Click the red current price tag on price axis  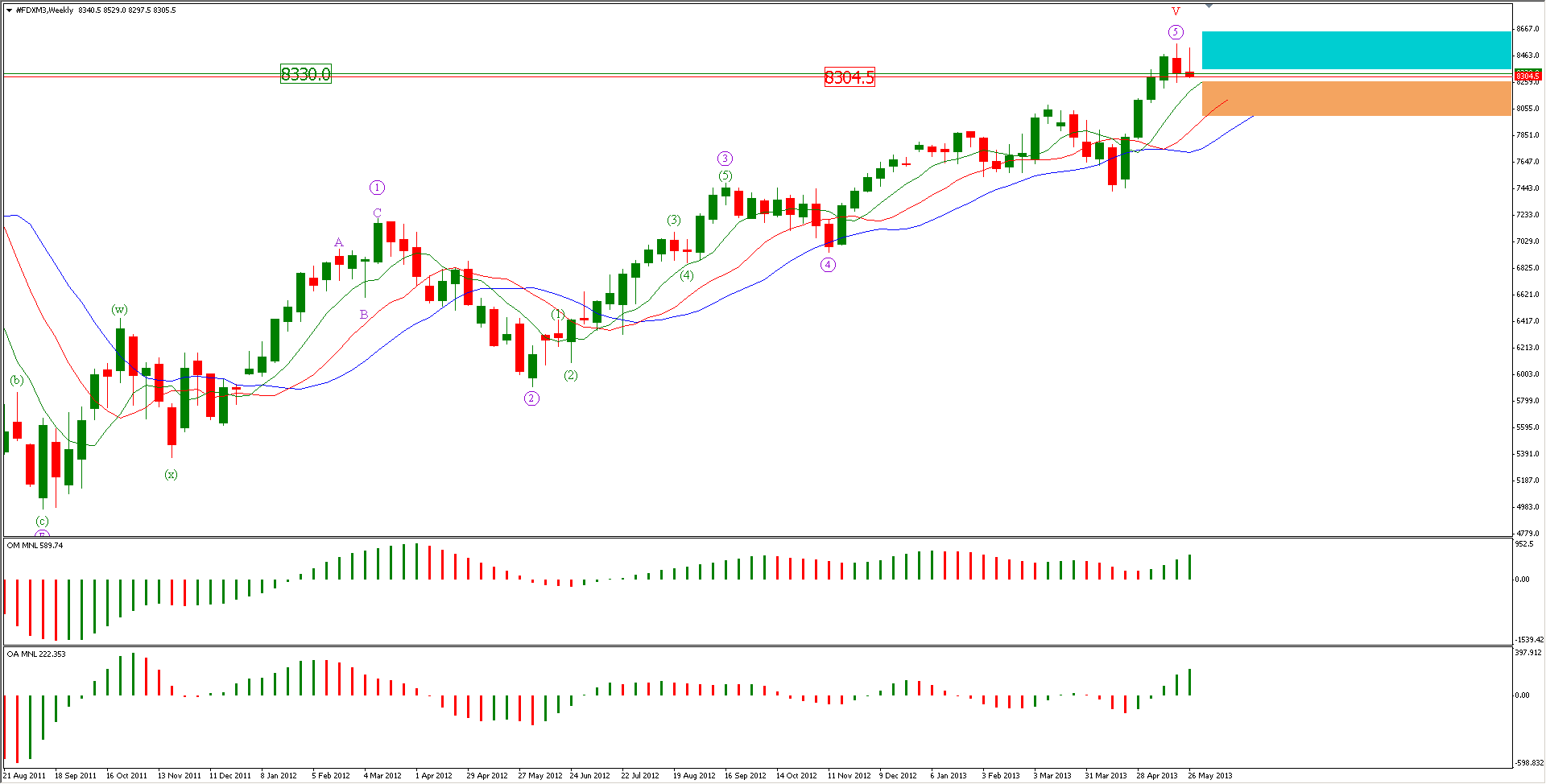tap(1527, 76)
